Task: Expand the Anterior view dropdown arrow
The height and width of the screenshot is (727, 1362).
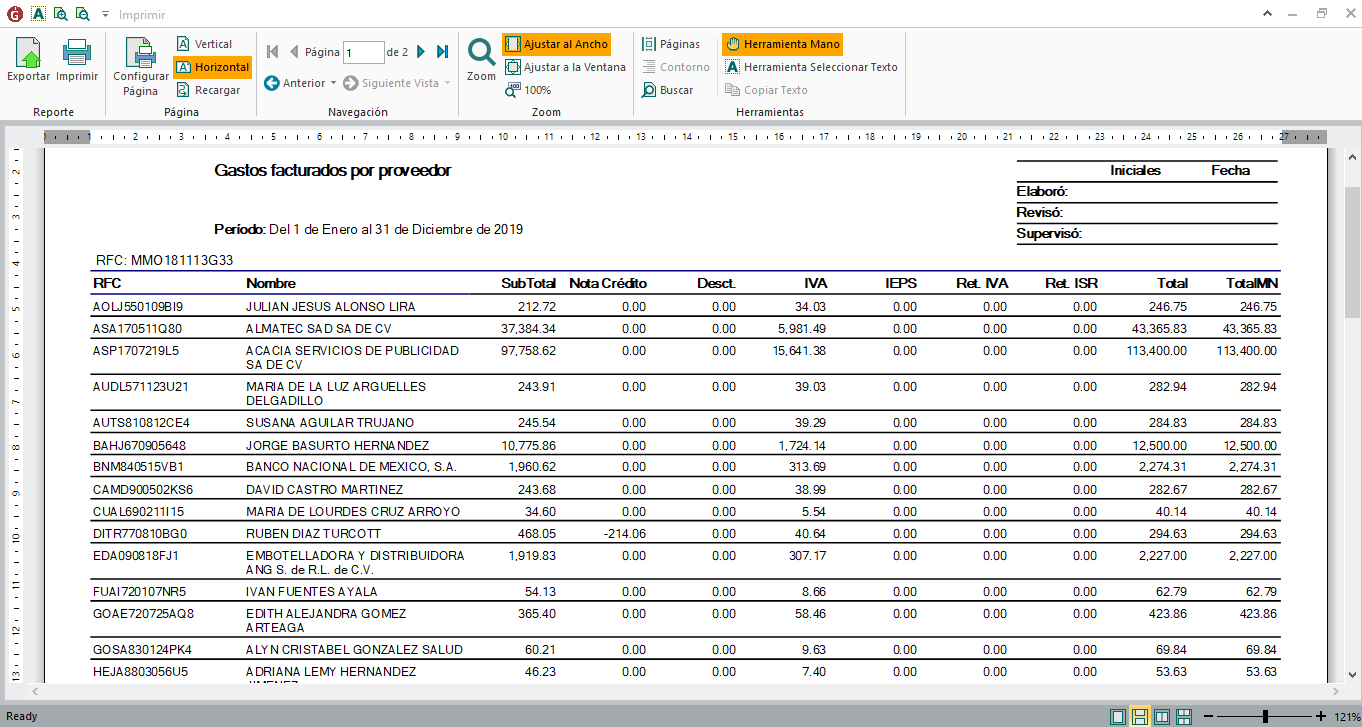Action: [333, 84]
